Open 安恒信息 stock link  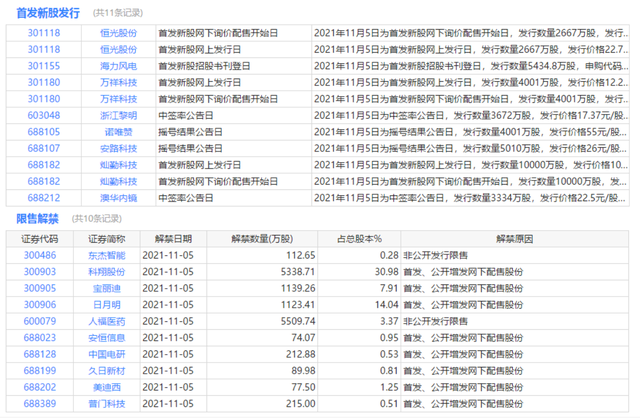click(107, 338)
